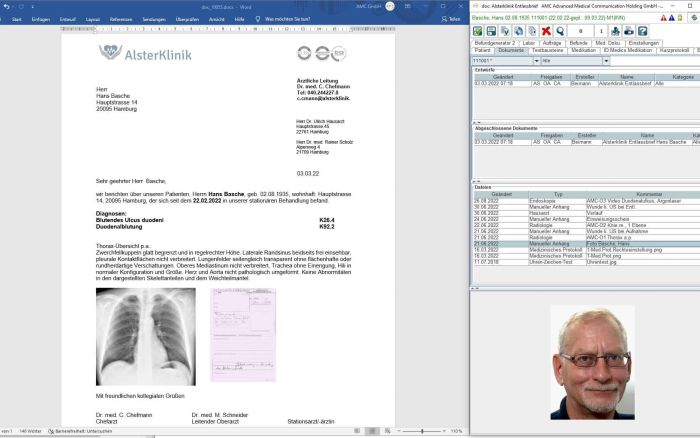The width and height of the screenshot is (700, 438).
Task: Click the Geändert column header in Dateien
Action: click(x=502, y=194)
